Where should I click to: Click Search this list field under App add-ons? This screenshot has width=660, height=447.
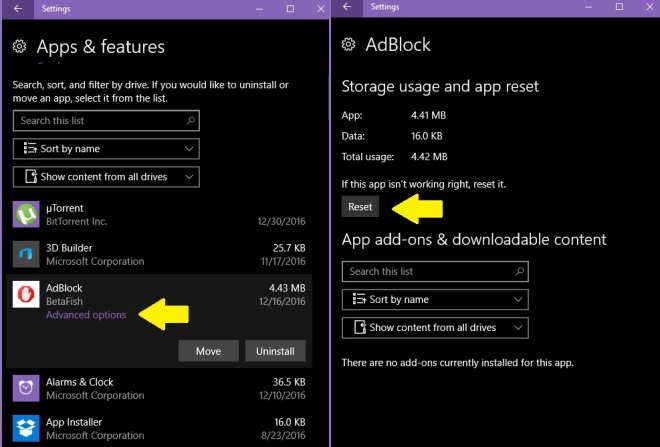click(435, 271)
